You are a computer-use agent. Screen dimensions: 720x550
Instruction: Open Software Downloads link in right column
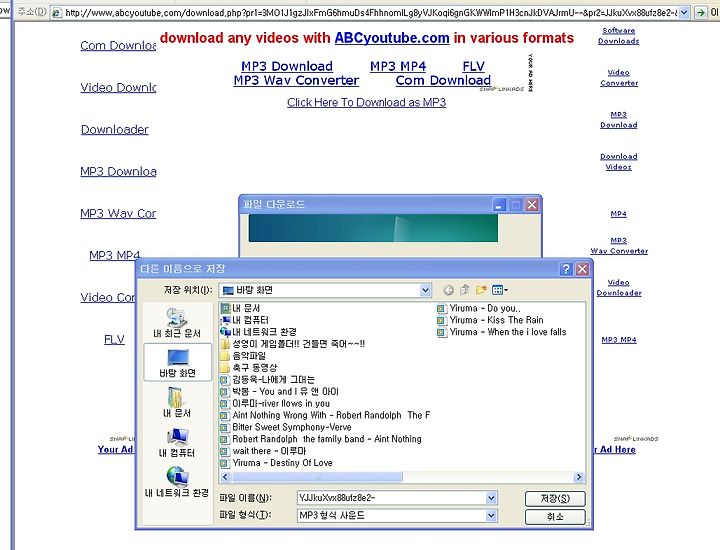(619, 36)
